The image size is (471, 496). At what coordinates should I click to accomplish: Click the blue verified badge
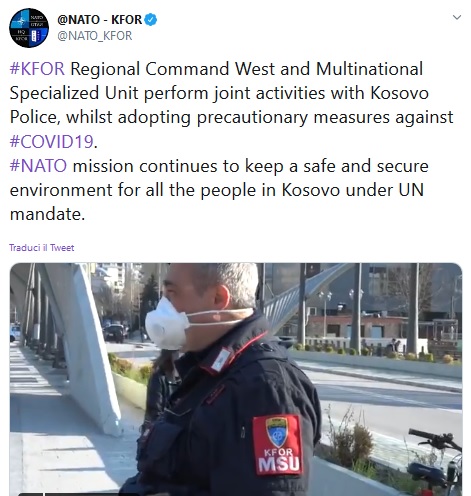coord(150,20)
